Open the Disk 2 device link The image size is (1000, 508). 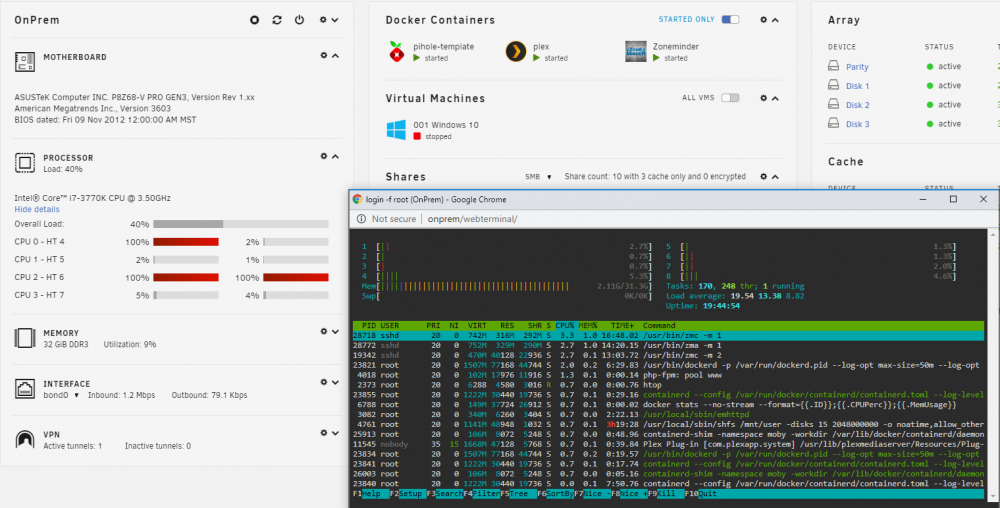click(x=857, y=105)
